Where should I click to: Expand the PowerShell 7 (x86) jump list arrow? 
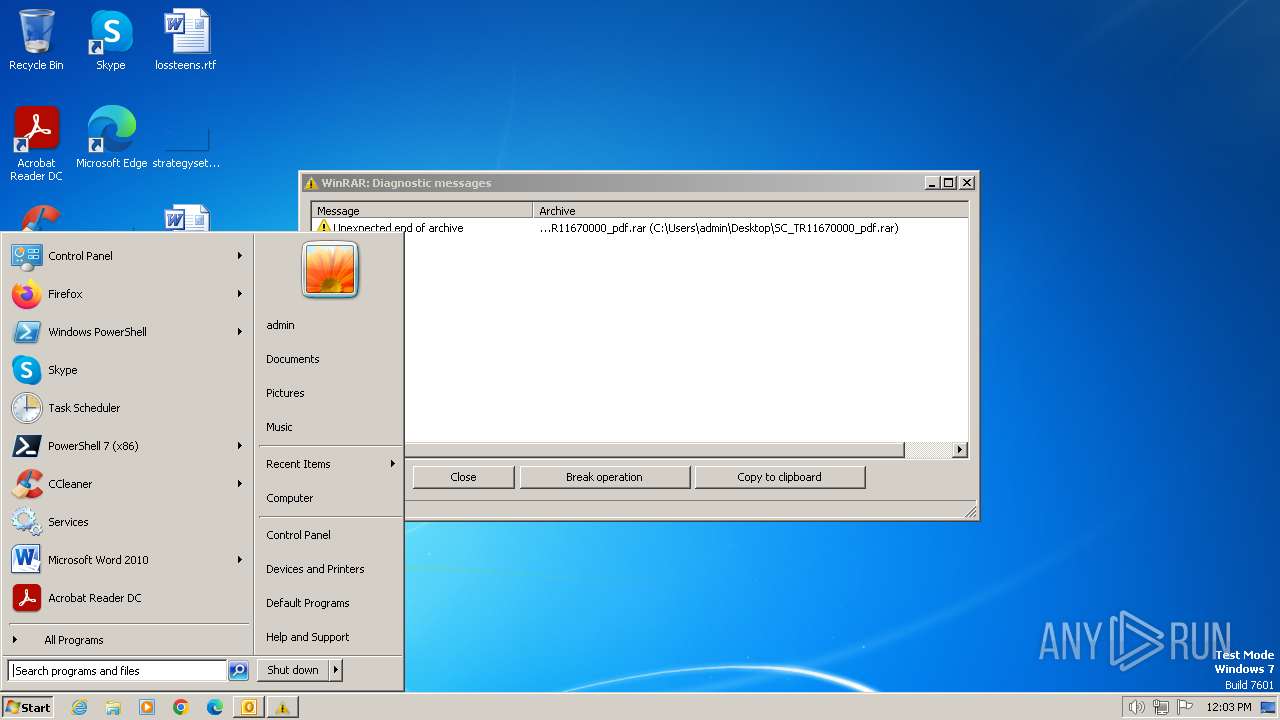(240, 446)
